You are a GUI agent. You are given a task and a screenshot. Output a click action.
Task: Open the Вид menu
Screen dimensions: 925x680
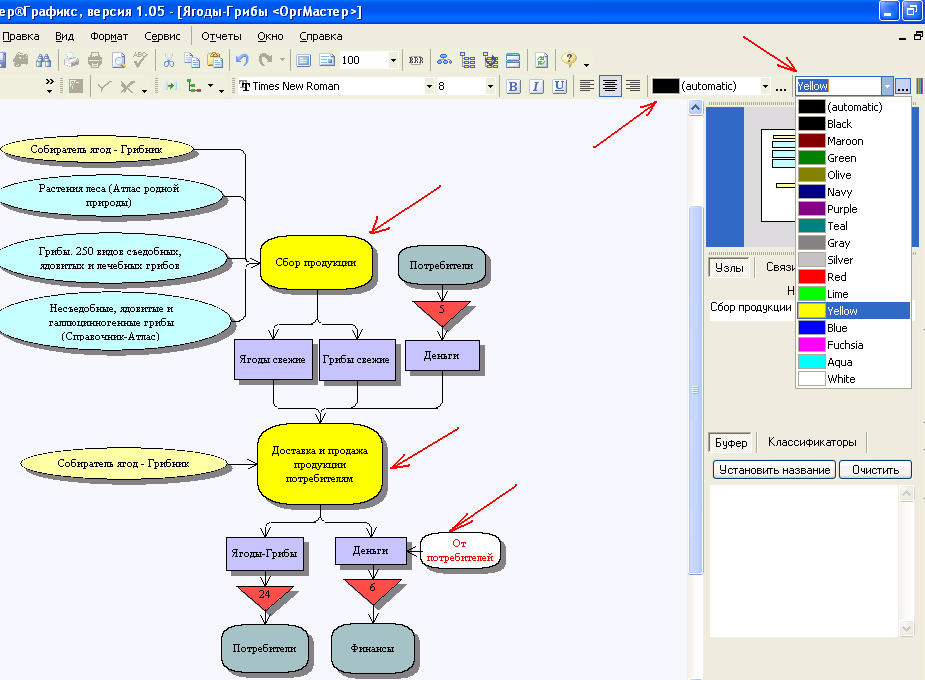pyautogui.click(x=64, y=36)
